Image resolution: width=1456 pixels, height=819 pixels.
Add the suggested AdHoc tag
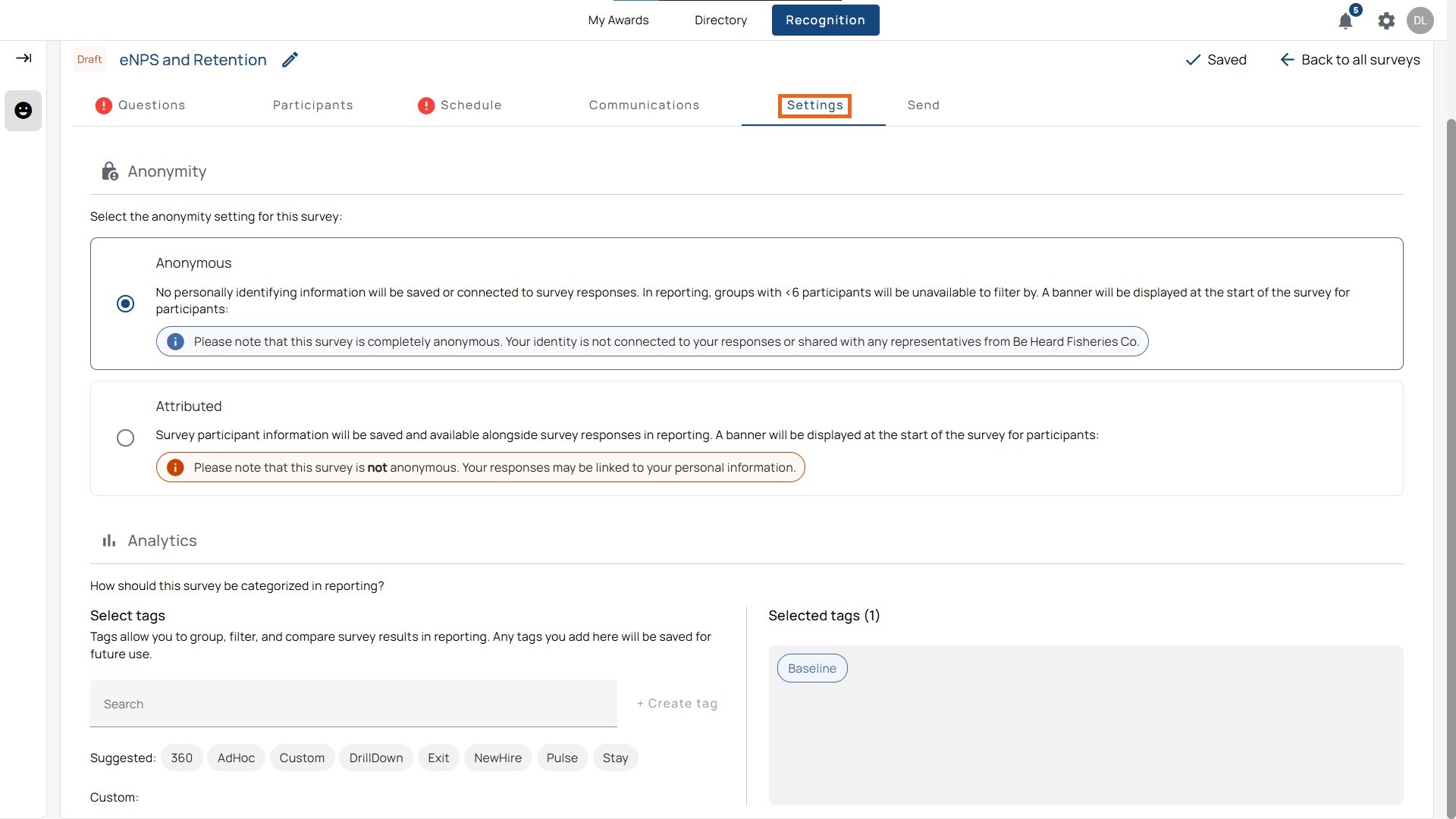point(236,758)
